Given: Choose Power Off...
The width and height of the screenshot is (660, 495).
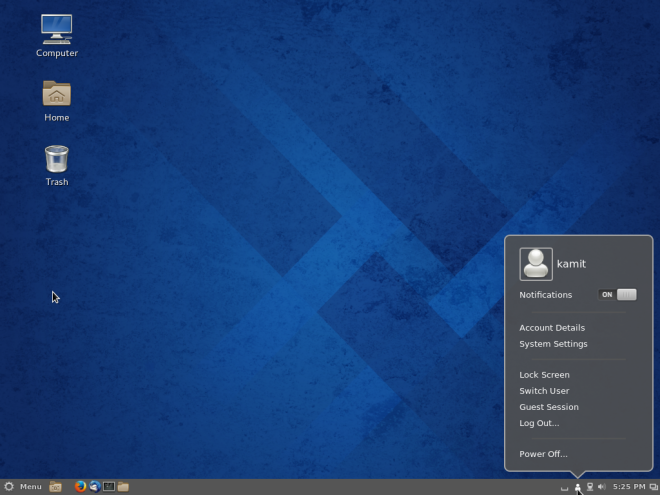Looking at the screenshot, I should click(x=543, y=454).
